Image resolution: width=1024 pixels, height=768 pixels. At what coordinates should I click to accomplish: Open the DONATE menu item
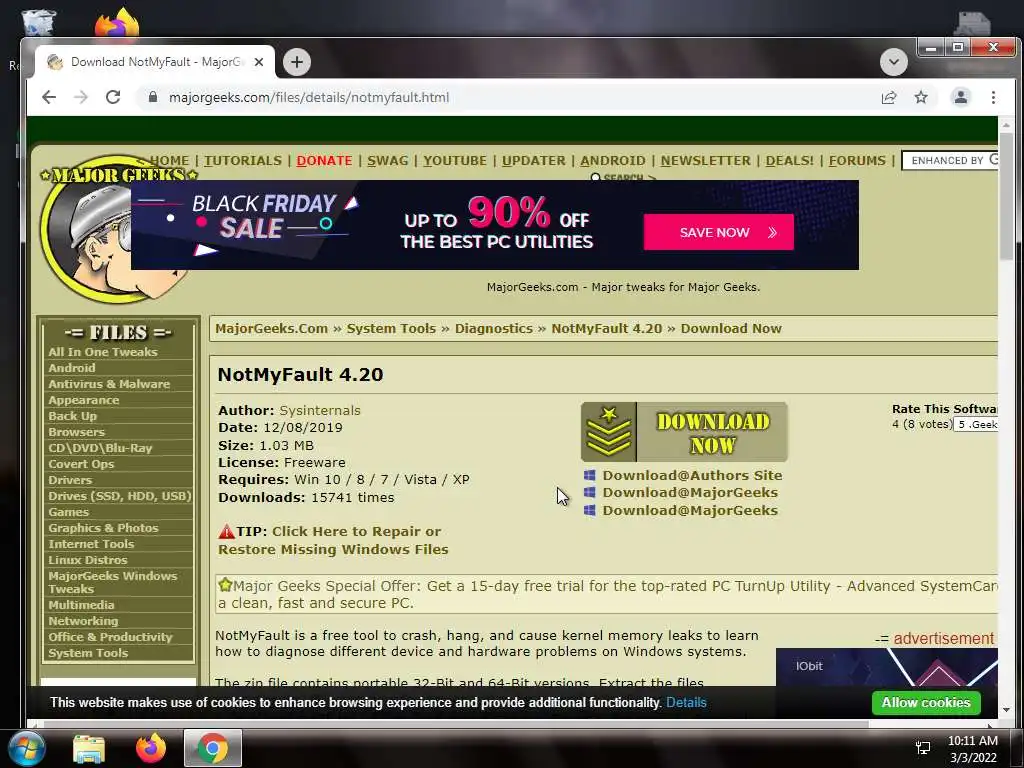(324, 161)
